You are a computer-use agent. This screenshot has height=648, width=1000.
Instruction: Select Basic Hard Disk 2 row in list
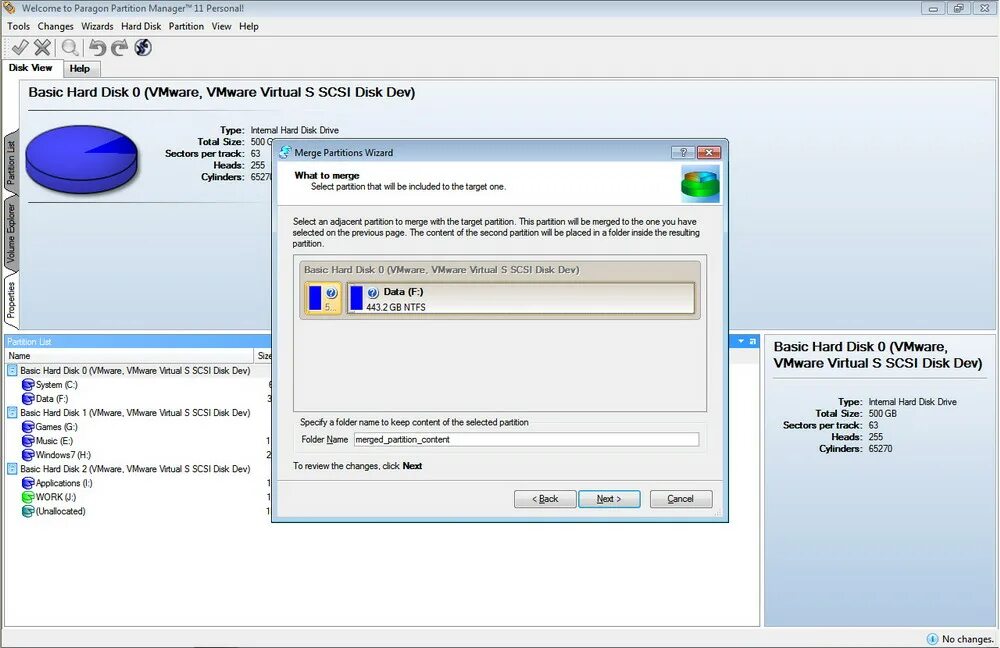(x=135, y=469)
